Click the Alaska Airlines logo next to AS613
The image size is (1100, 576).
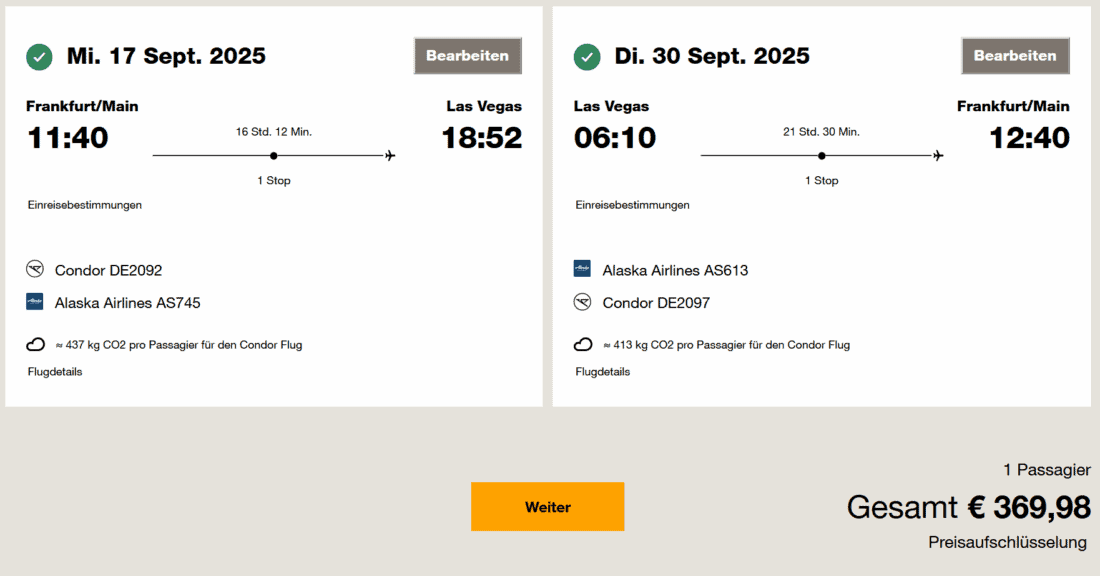coord(582,269)
